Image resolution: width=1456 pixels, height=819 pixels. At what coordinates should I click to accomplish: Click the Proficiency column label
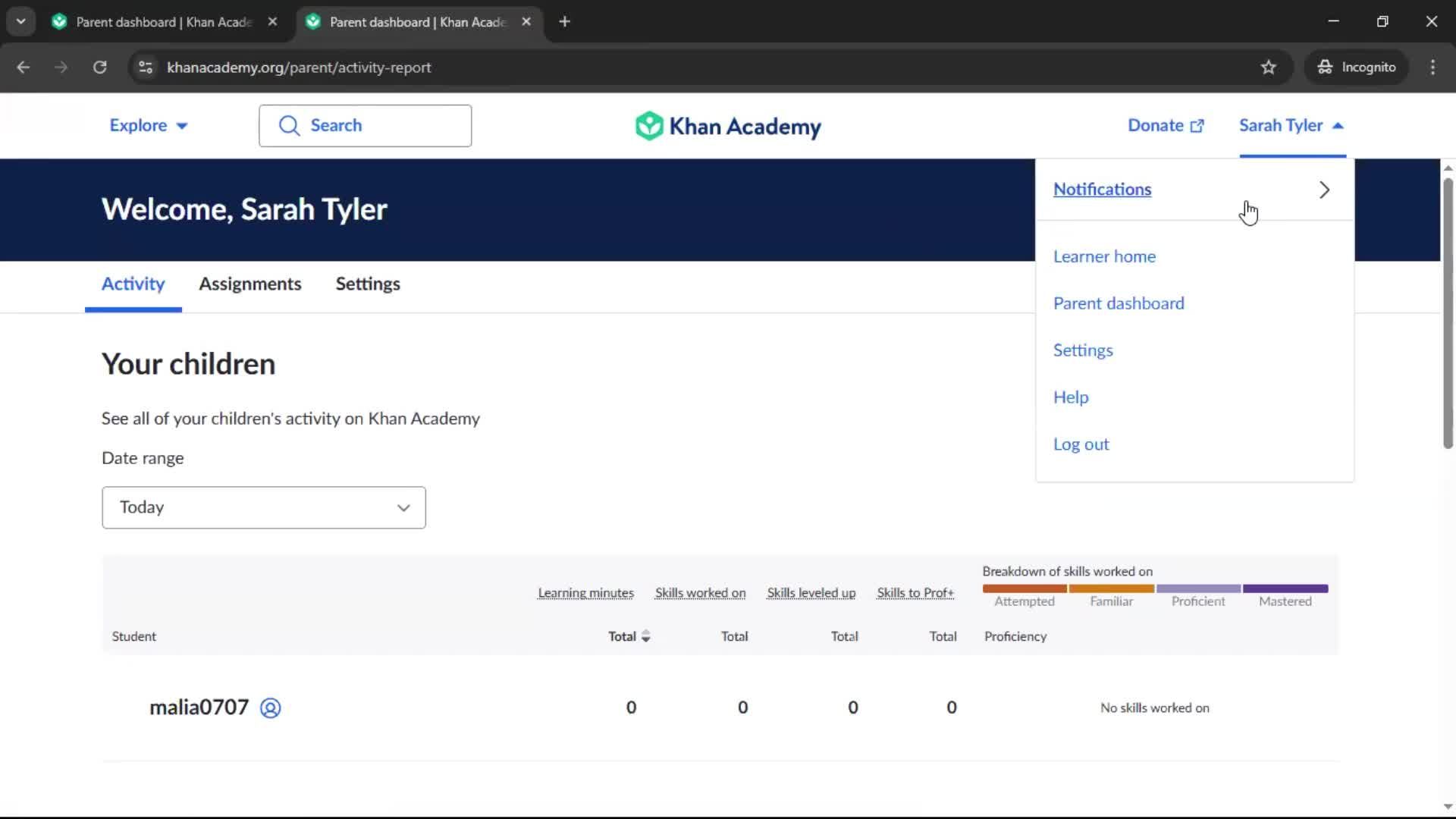pyautogui.click(x=1015, y=637)
